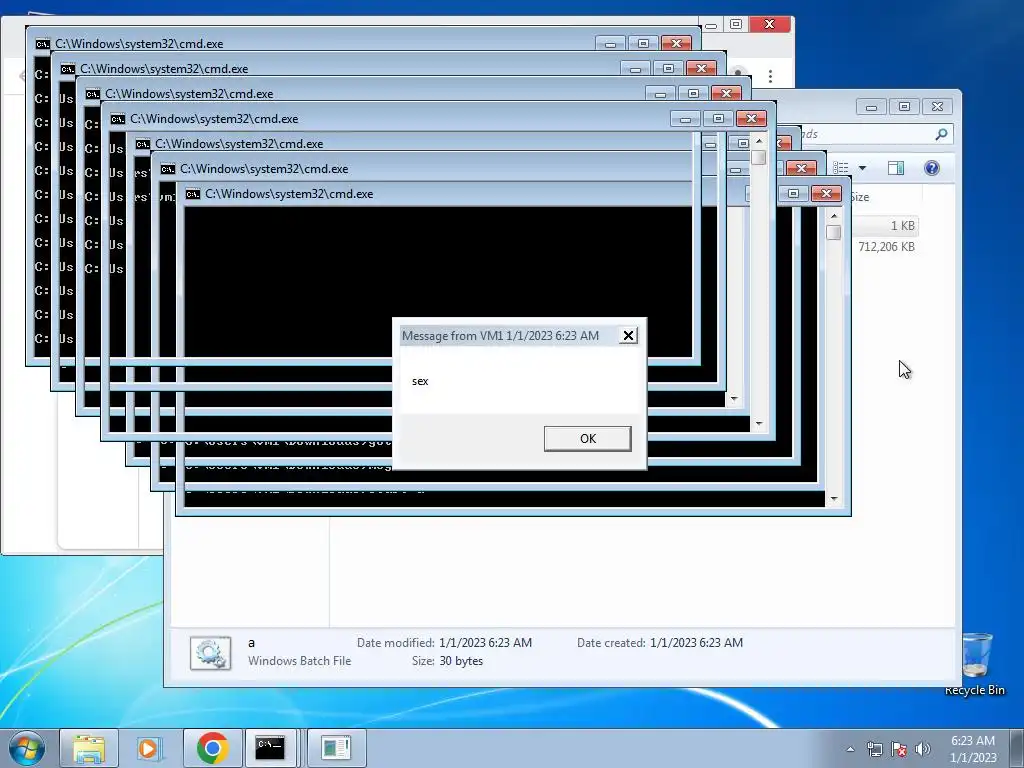Minimize the rearmost cmd.exe window
Image resolution: width=1024 pixels, height=768 pixels.
pyautogui.click(x=610, y=44)
